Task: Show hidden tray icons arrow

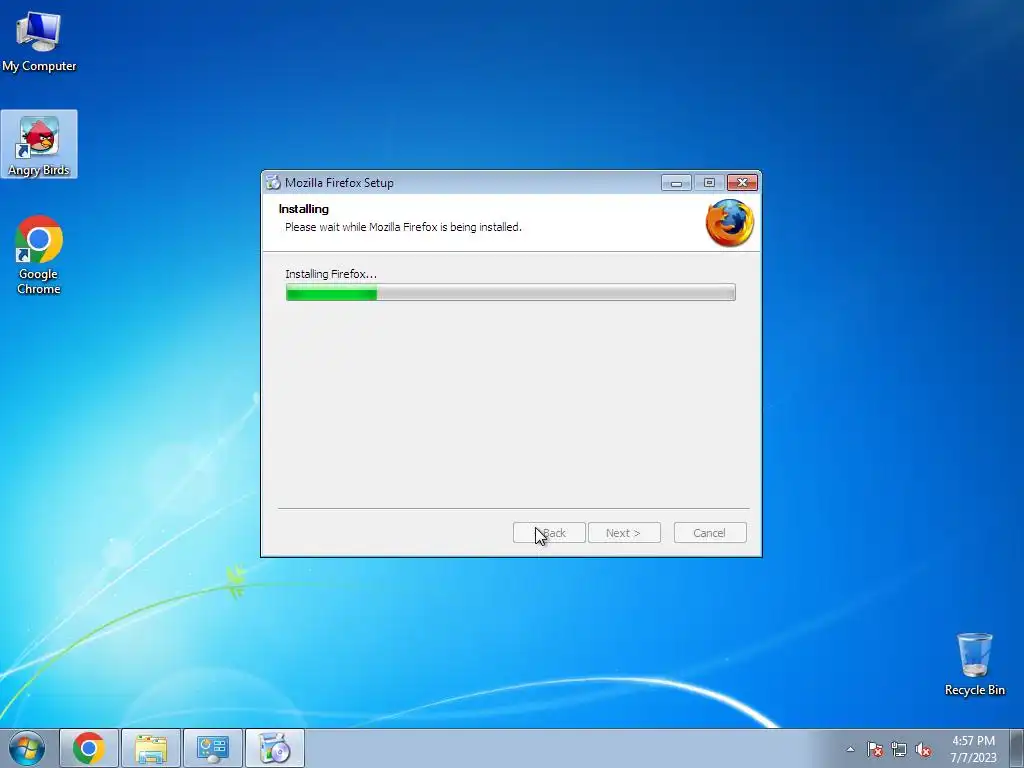Action: (850, 749)
